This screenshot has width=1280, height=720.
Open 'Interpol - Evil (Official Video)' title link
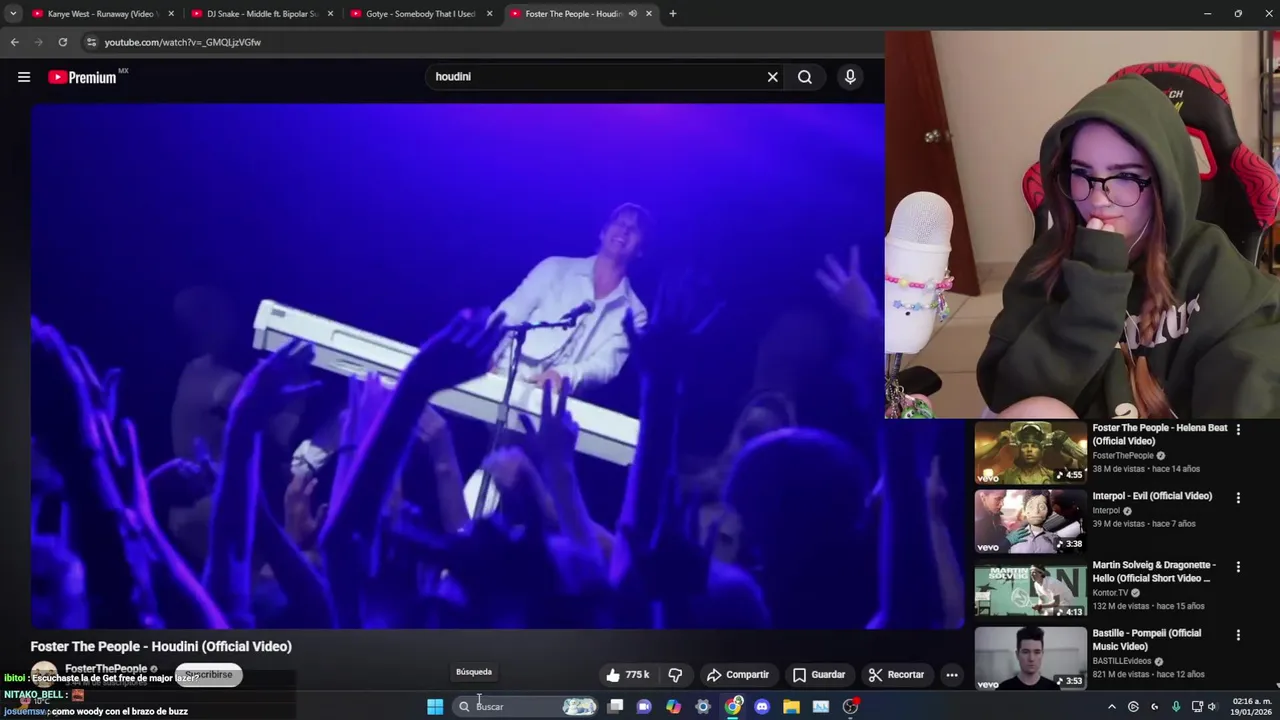pyautogui.click(x=1152, y=496)
